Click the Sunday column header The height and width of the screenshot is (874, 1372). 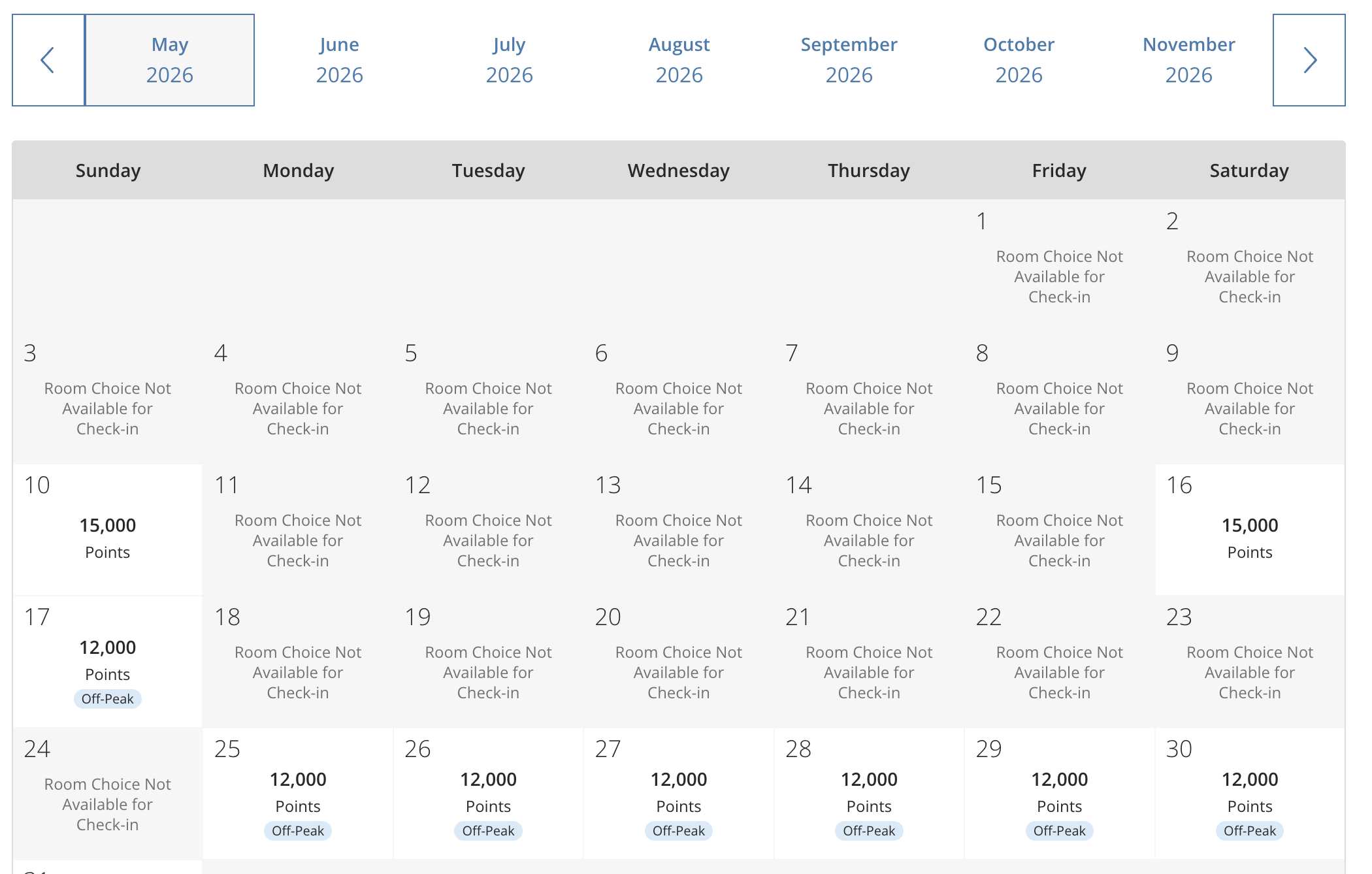click(108, 170)
